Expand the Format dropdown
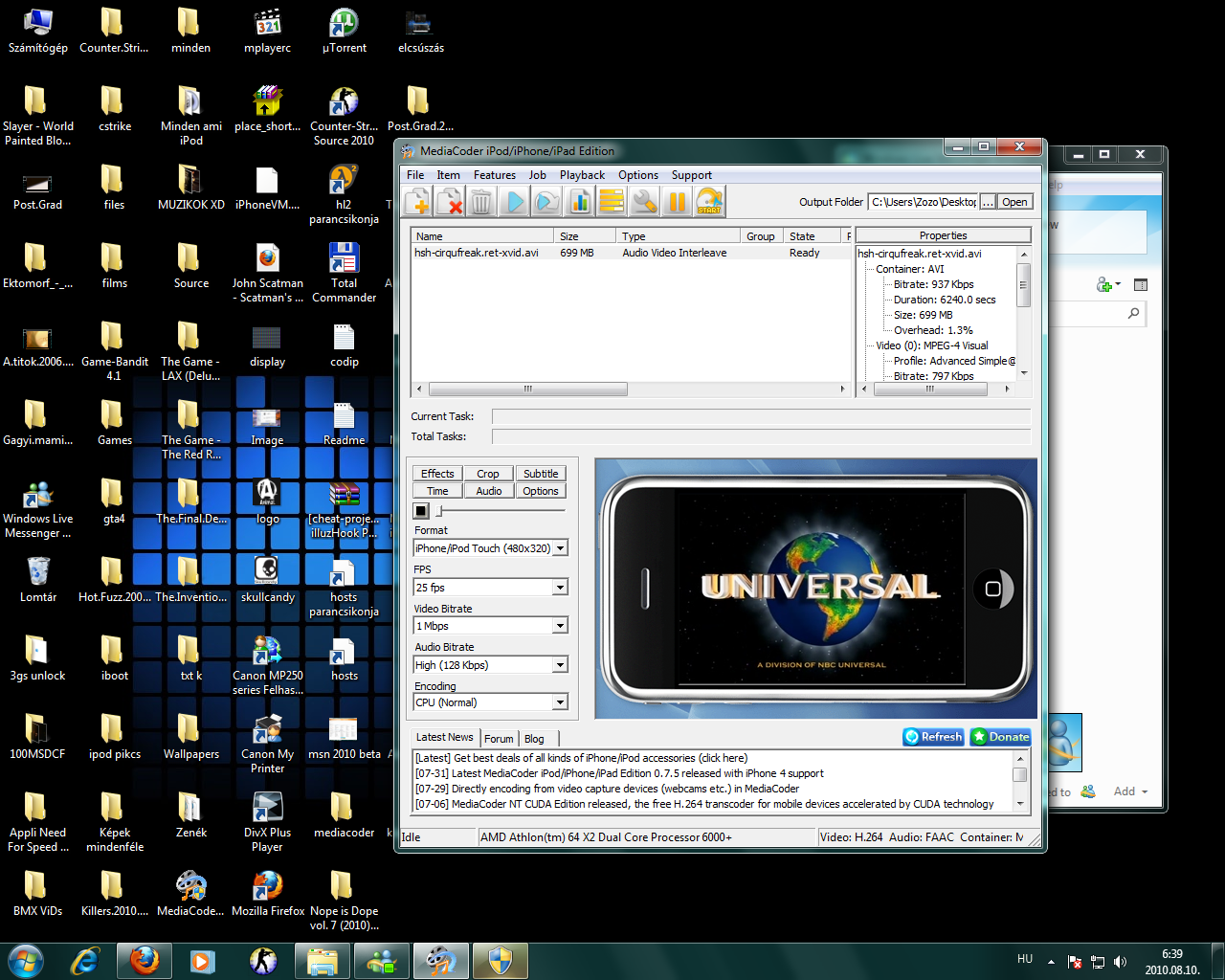This screenshot has height=980, width=1225. 561,548
